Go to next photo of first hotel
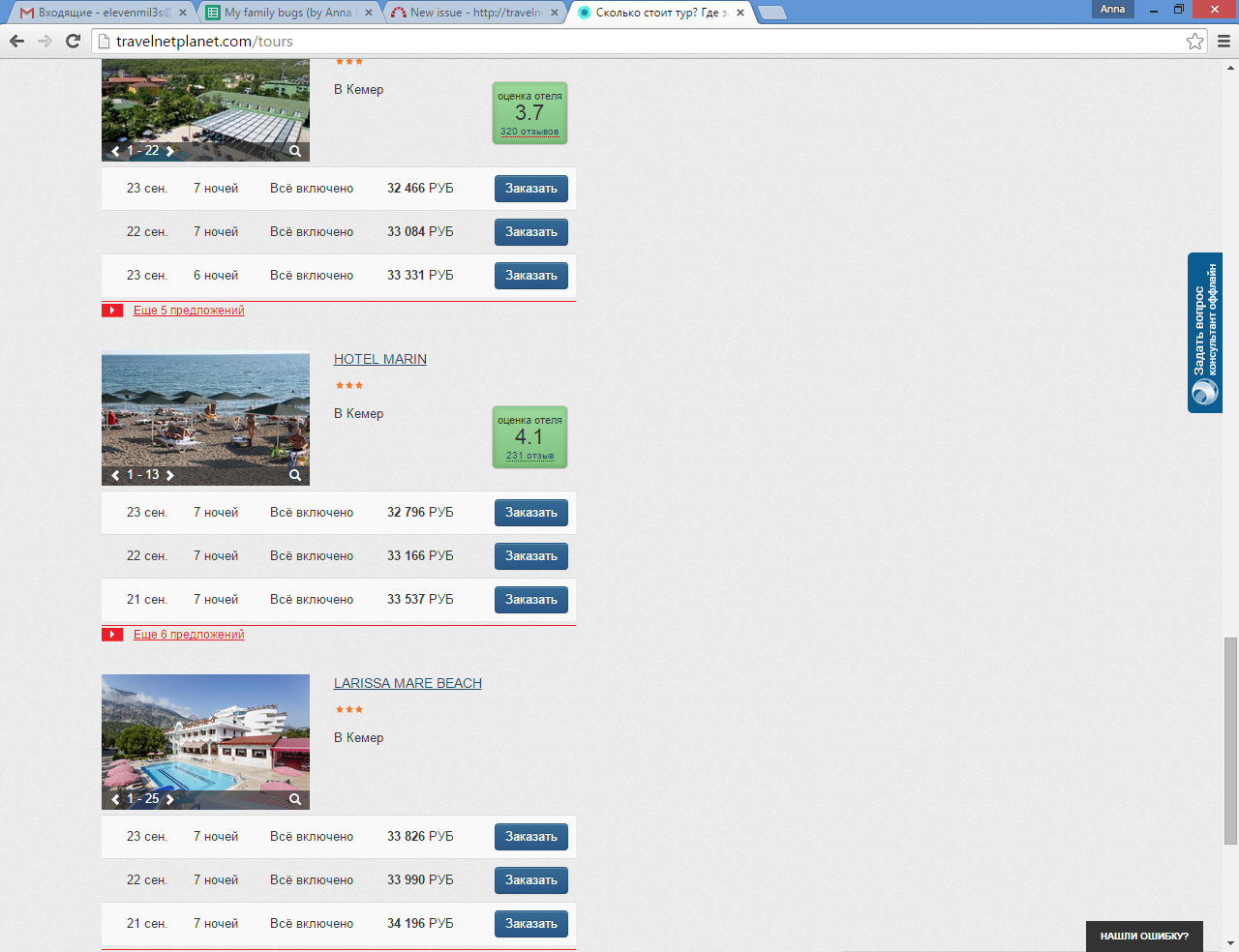Viewport: 1239px width, 952px height. [170, 151]
